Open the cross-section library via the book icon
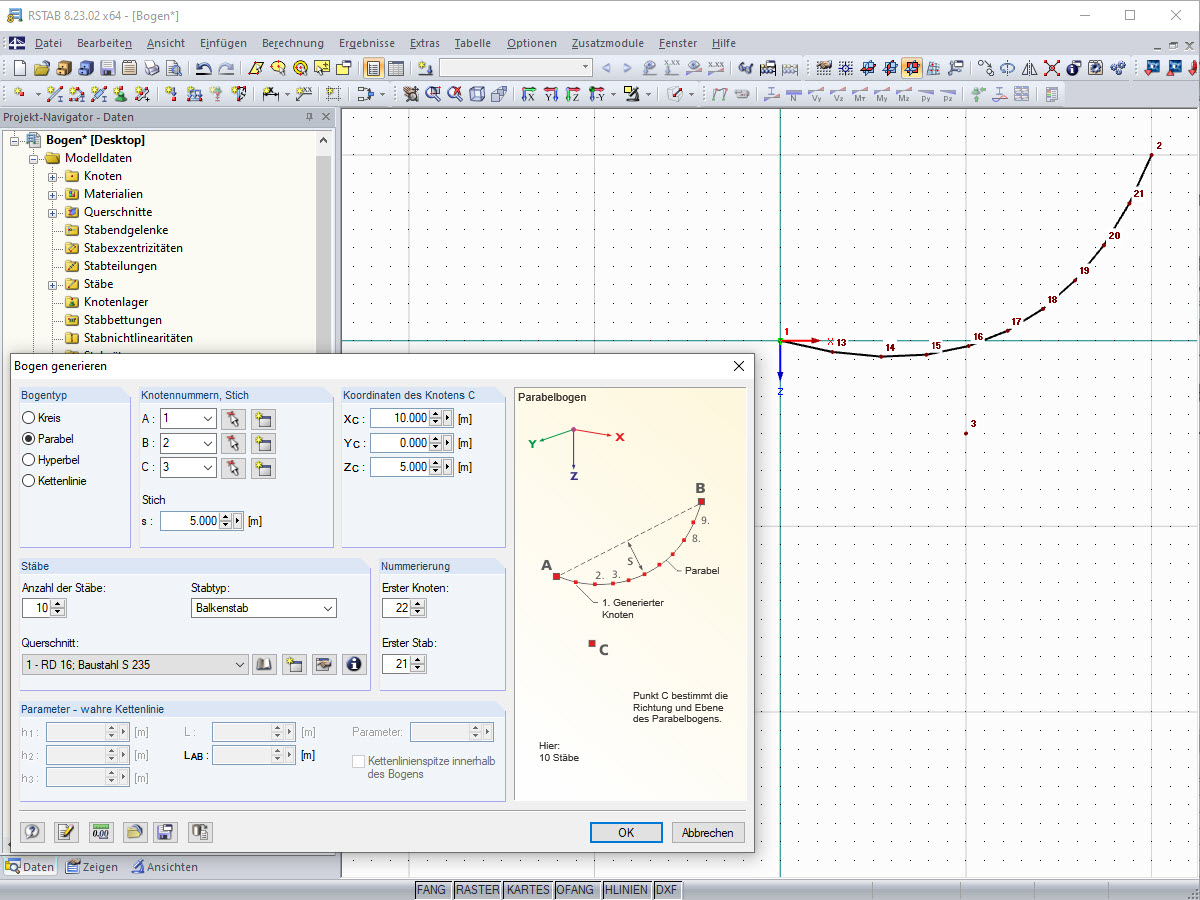This screenshot has width=1200, height=900. pyautogui.click(x=264, y=664)
